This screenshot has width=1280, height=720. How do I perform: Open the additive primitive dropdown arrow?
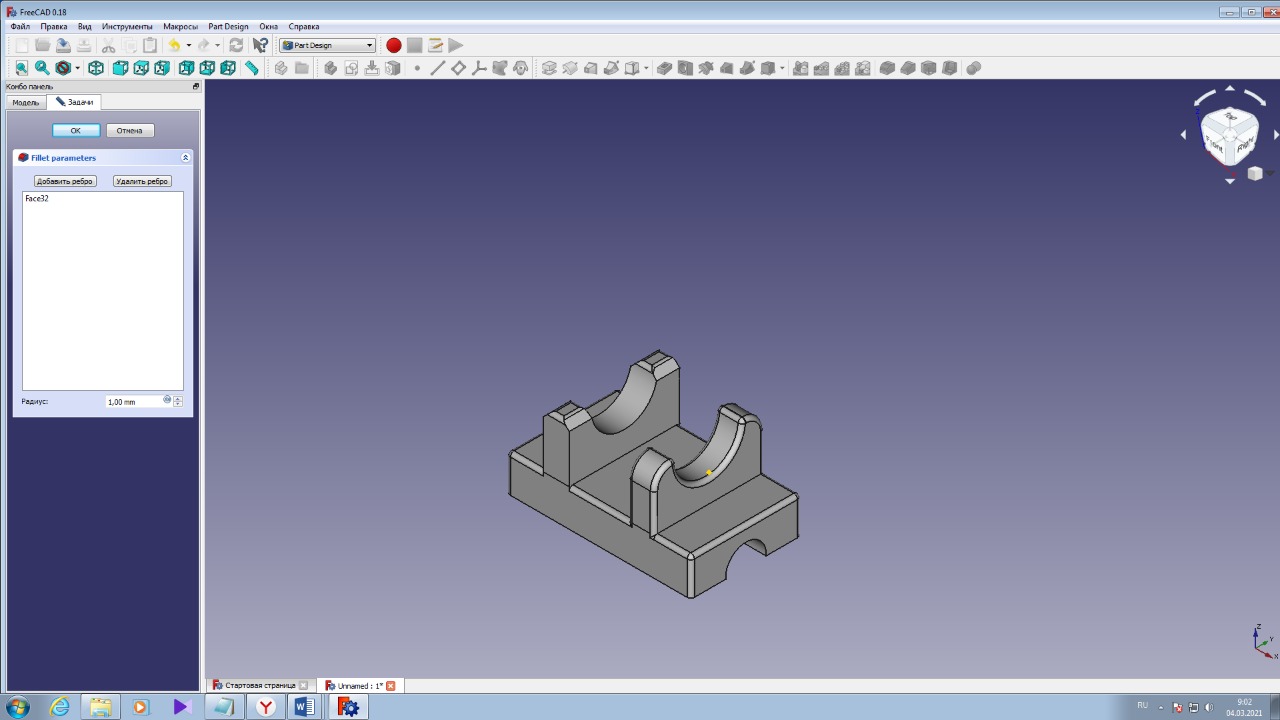(x=646, y=68)
